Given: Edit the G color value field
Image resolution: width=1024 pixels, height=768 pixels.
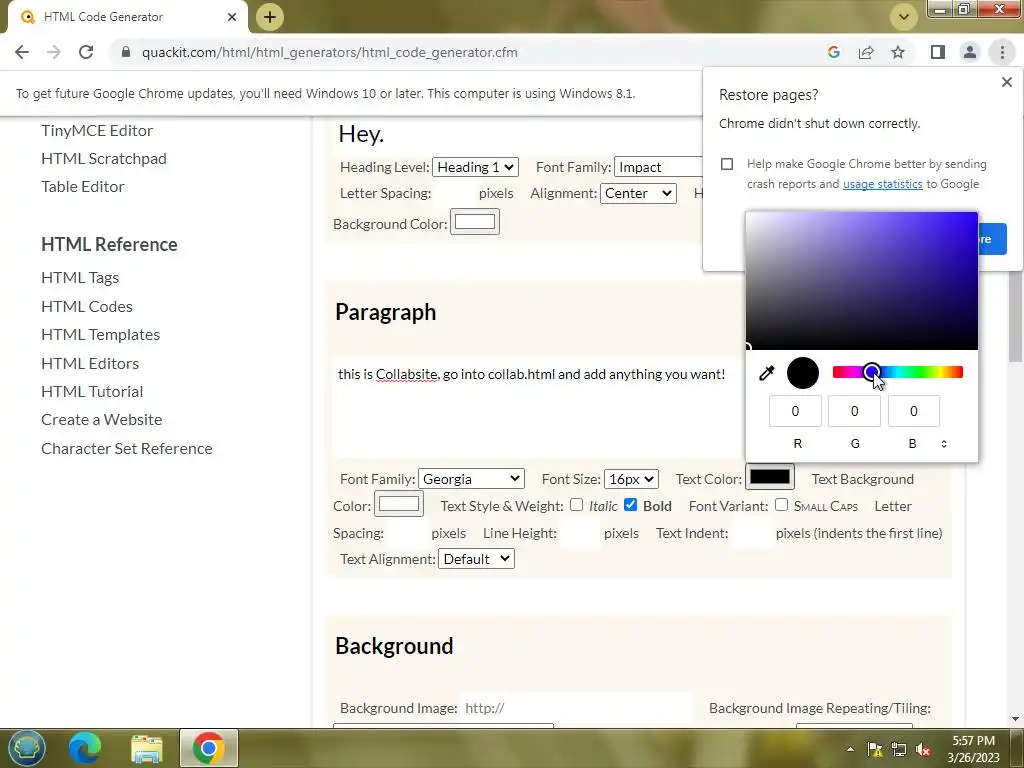Looking at the screenshot, I should tap(854, 411).
